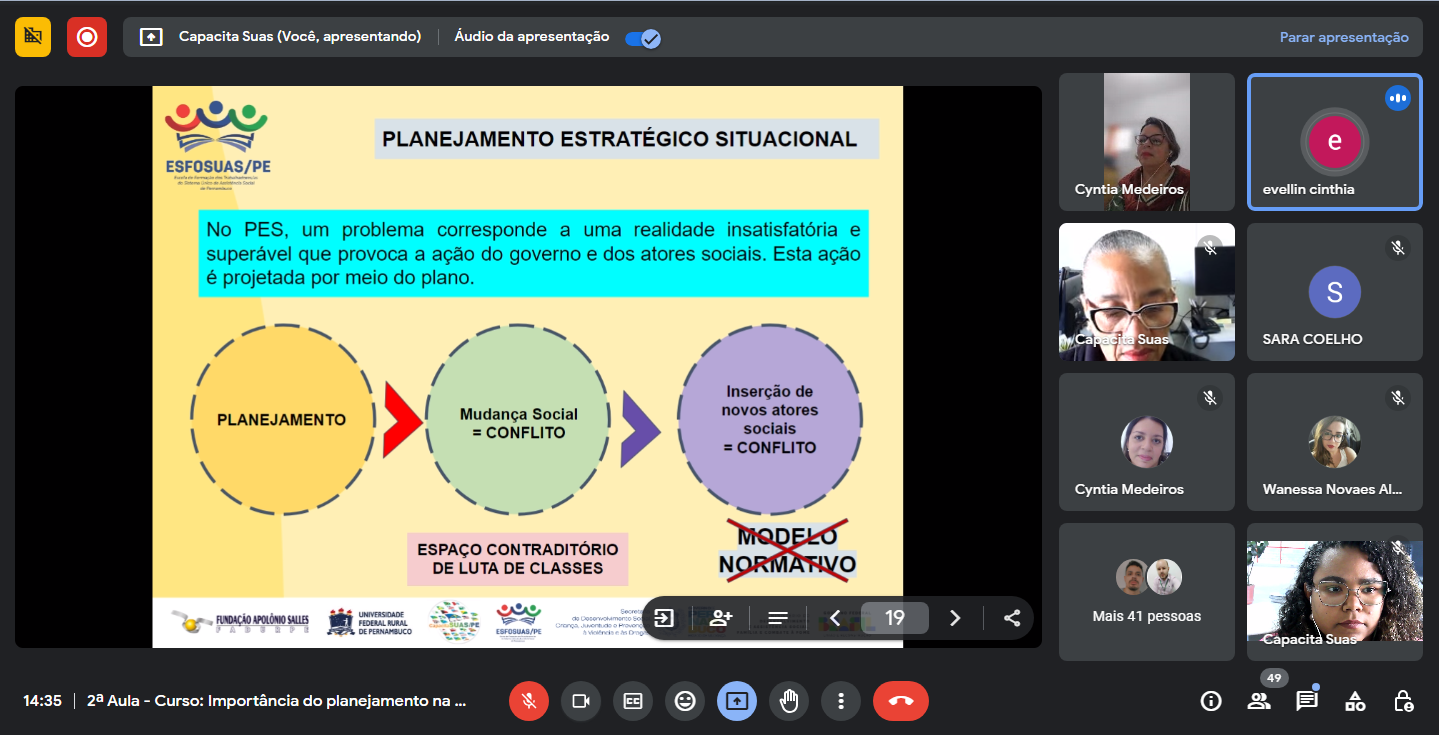1439x735 pixels.
Task: Show the participants list with 49 people
Action: click(x=1259, y=701)
